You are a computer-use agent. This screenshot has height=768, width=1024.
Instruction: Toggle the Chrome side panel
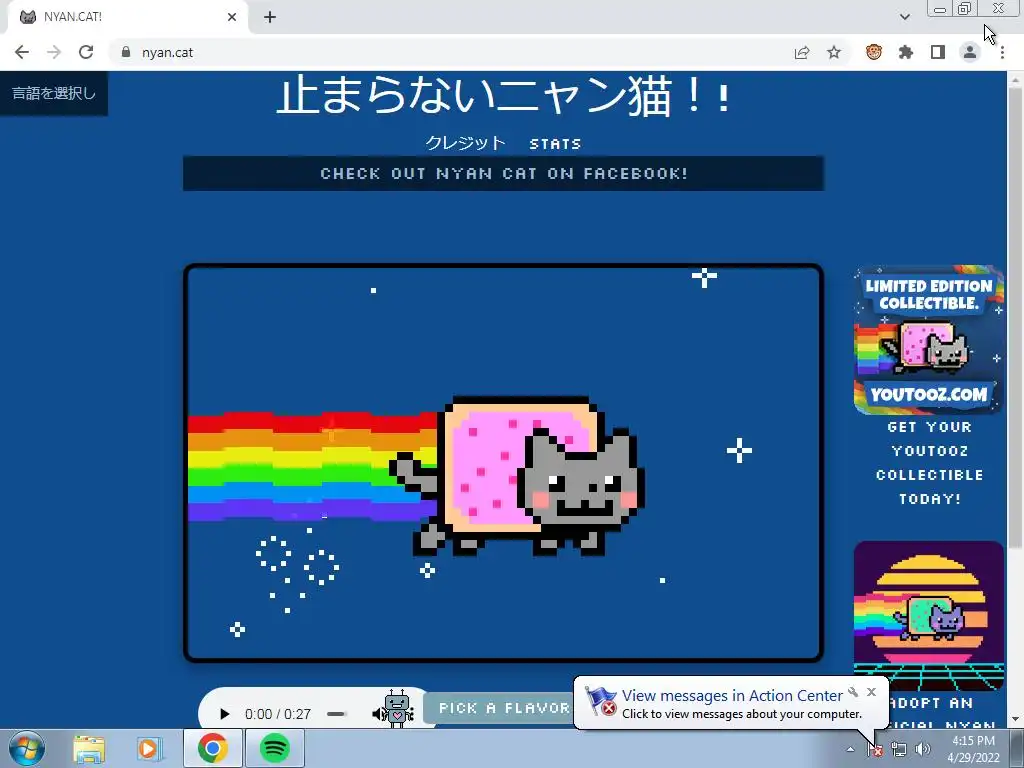tap(938, 52)
